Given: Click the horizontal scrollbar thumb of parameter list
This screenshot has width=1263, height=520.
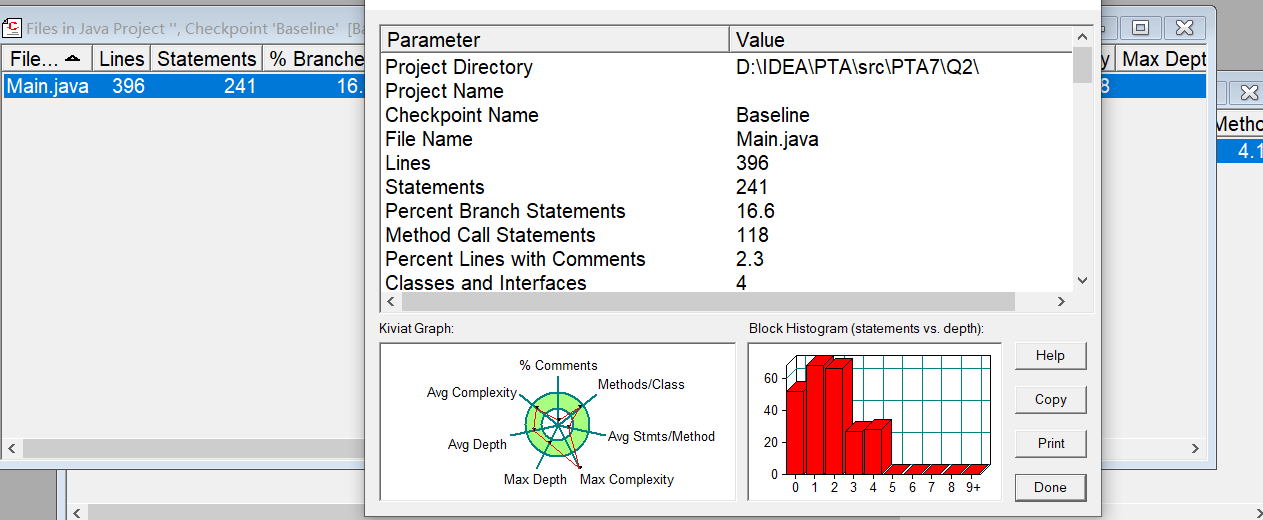Looking at the screenshot, I should (707, 301).
